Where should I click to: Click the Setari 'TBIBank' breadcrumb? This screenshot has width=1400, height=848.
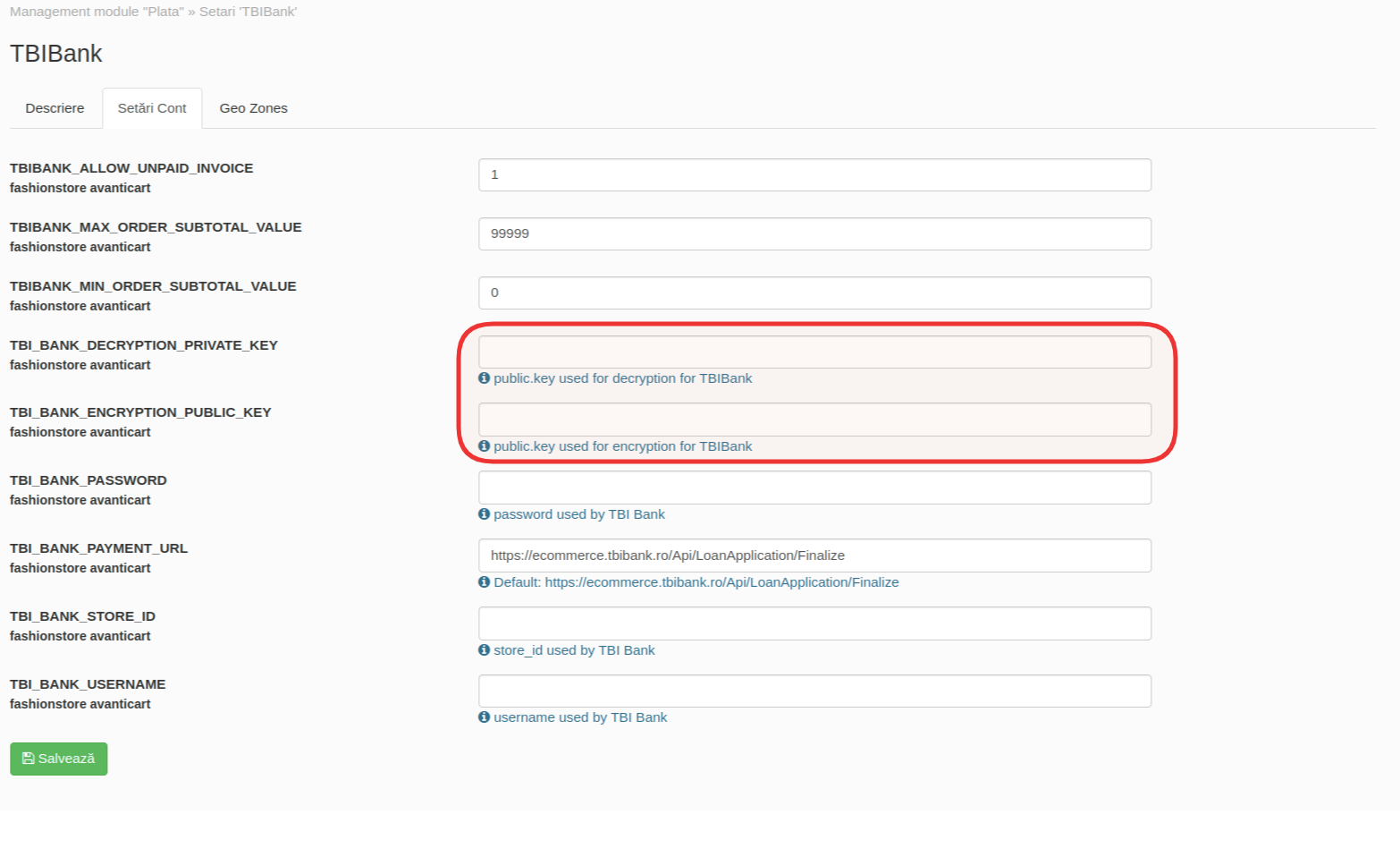pyautogui.click(x=249, y=12)
